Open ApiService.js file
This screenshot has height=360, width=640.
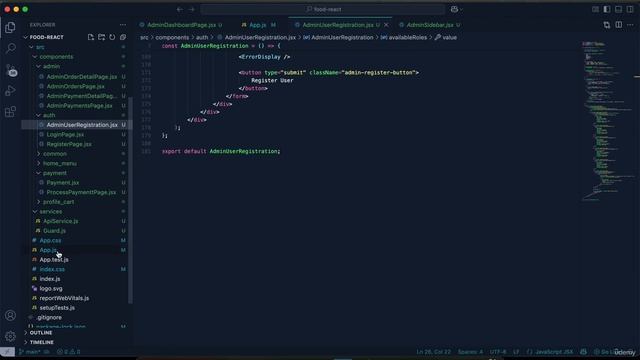tap(60, 221)
